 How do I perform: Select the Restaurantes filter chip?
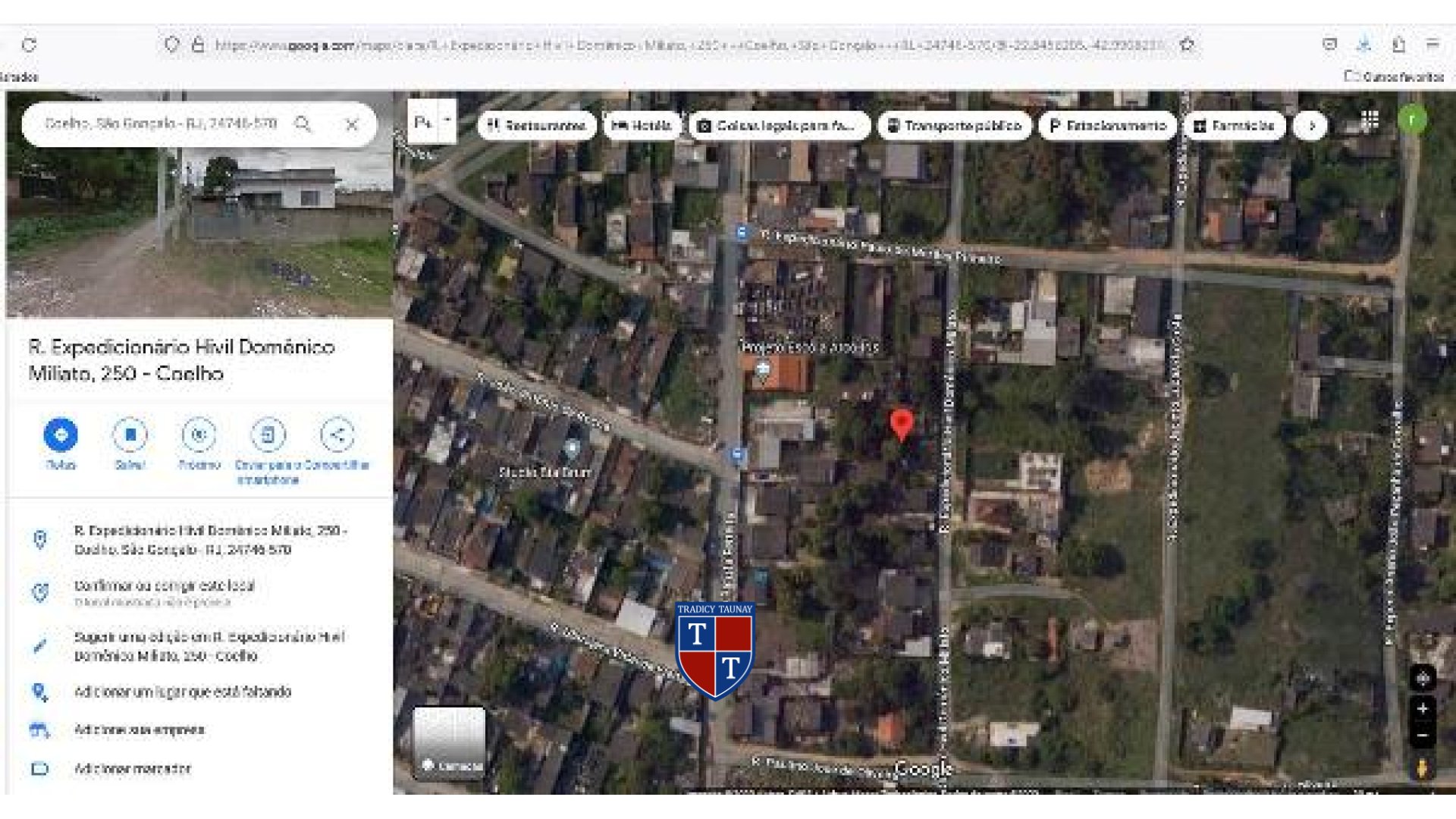click(537, 126)
